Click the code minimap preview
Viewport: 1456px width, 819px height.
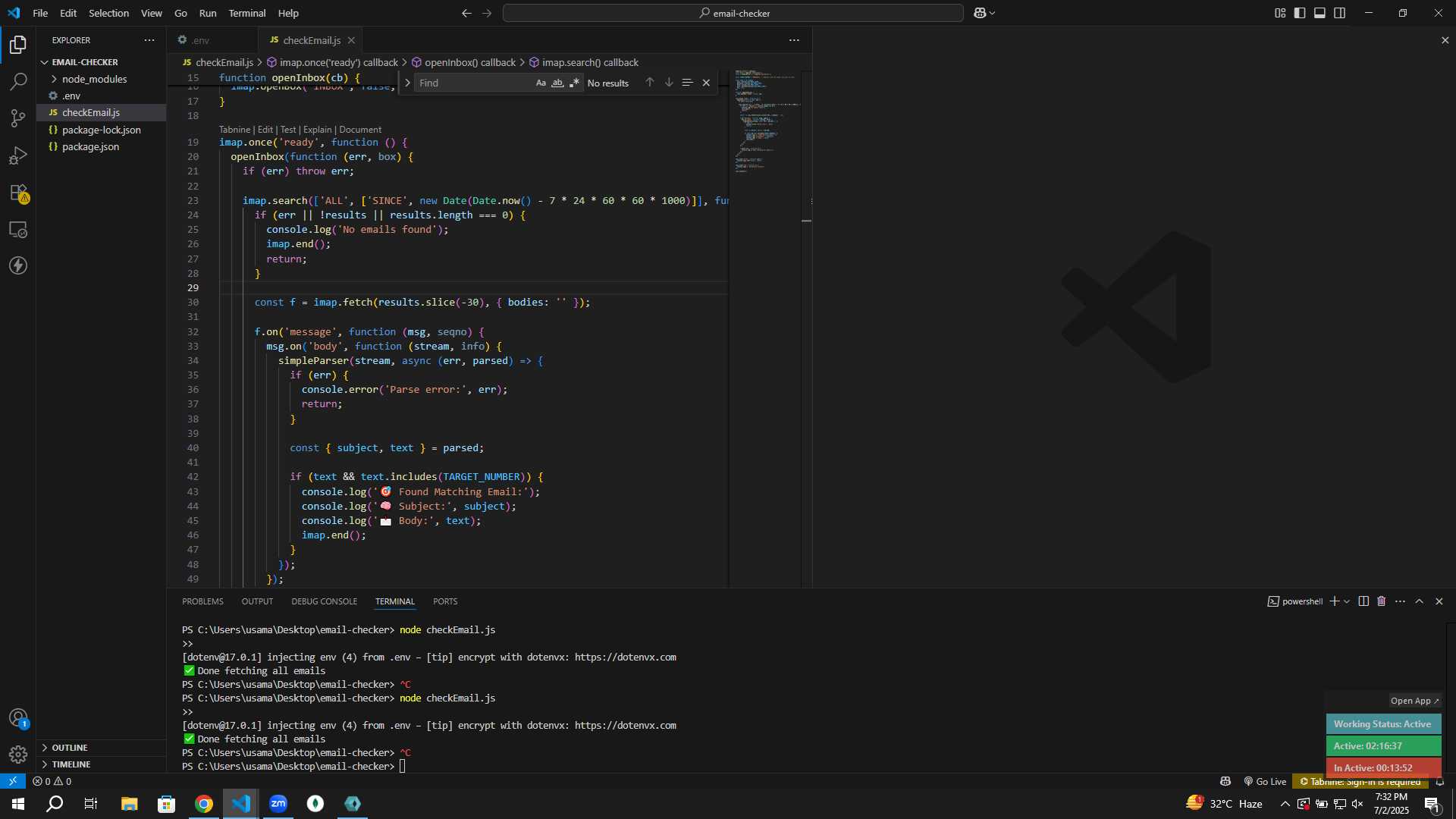pyautogui.click(x=766, y=121)
